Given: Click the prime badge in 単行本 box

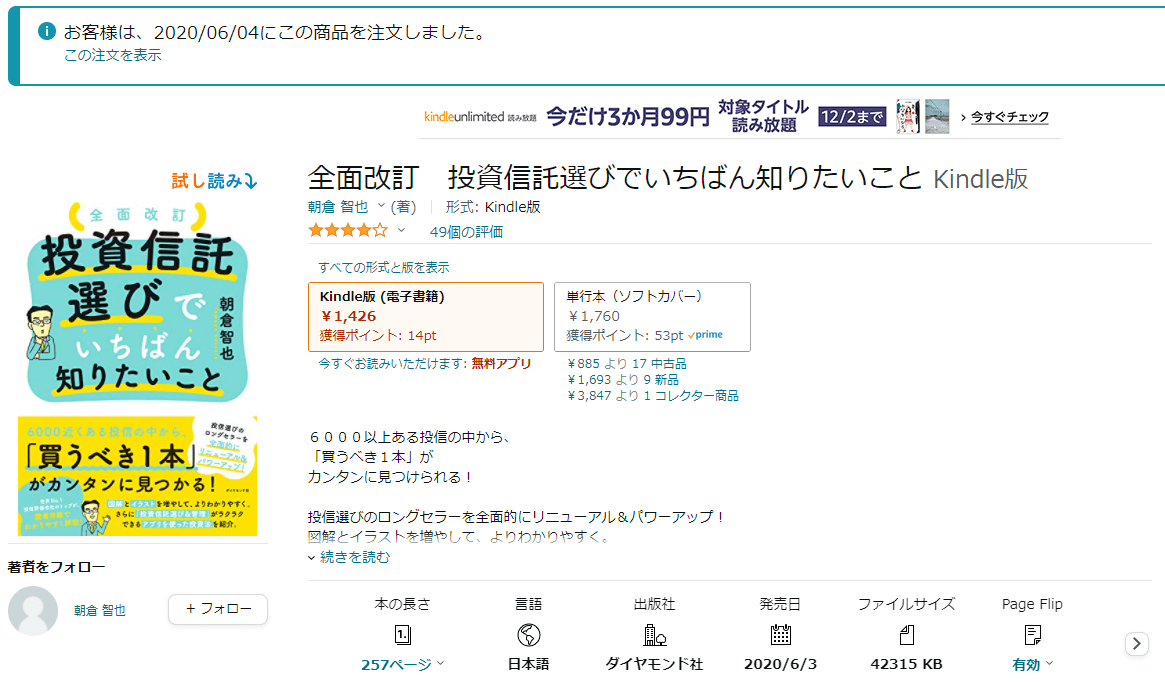Looking at the screenshot, I should pos(705,335).
